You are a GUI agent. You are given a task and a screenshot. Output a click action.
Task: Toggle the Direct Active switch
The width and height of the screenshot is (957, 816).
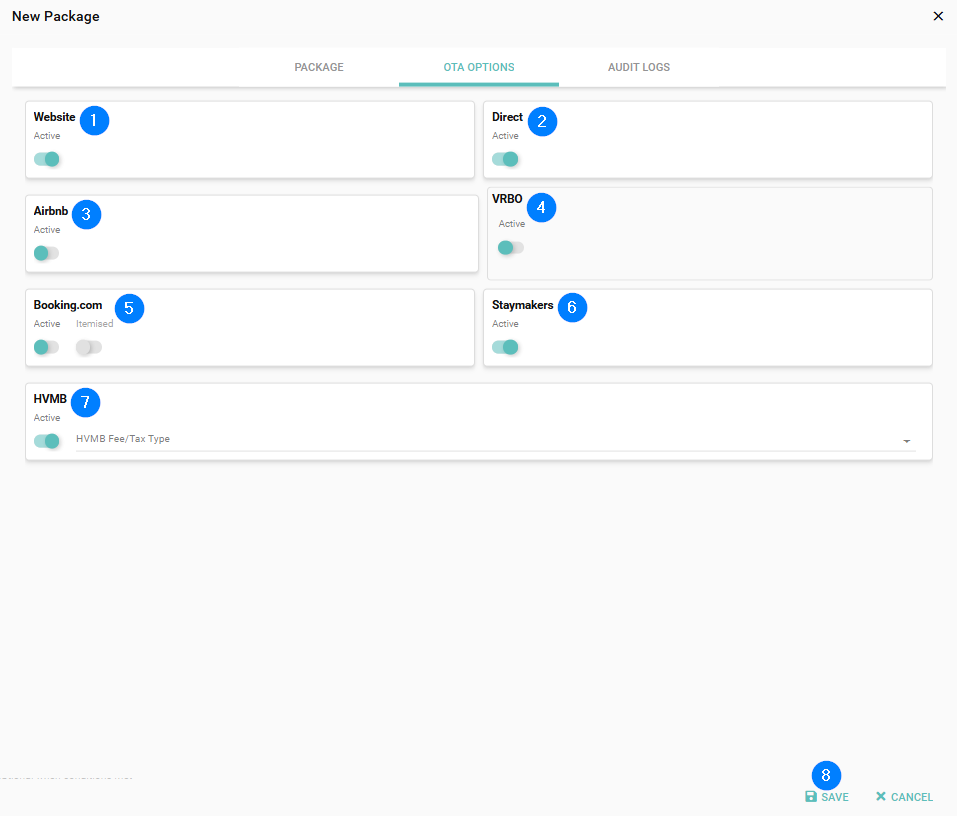[x=505, y=159]
